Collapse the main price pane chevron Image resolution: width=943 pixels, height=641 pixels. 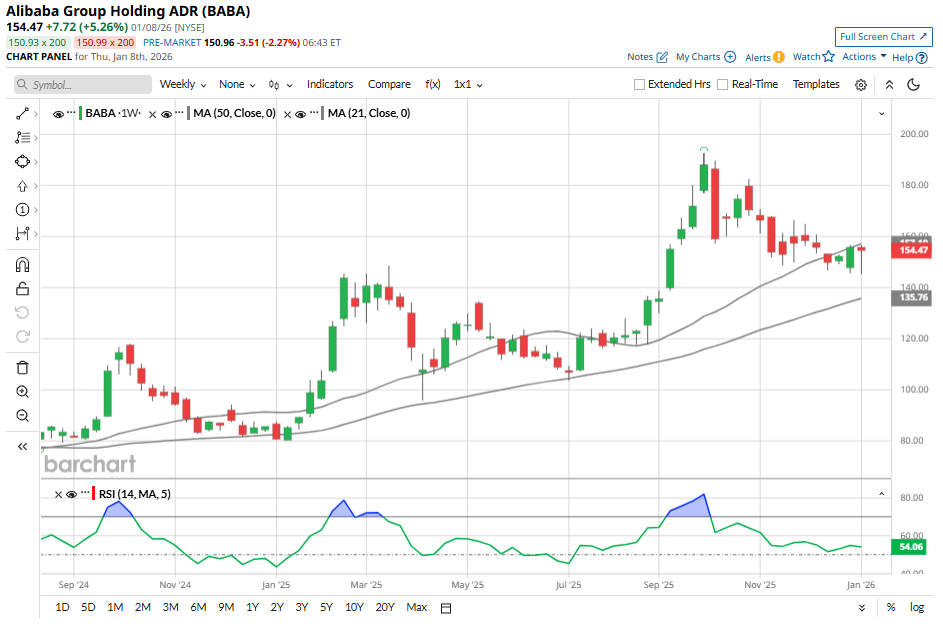pos(882,114)
